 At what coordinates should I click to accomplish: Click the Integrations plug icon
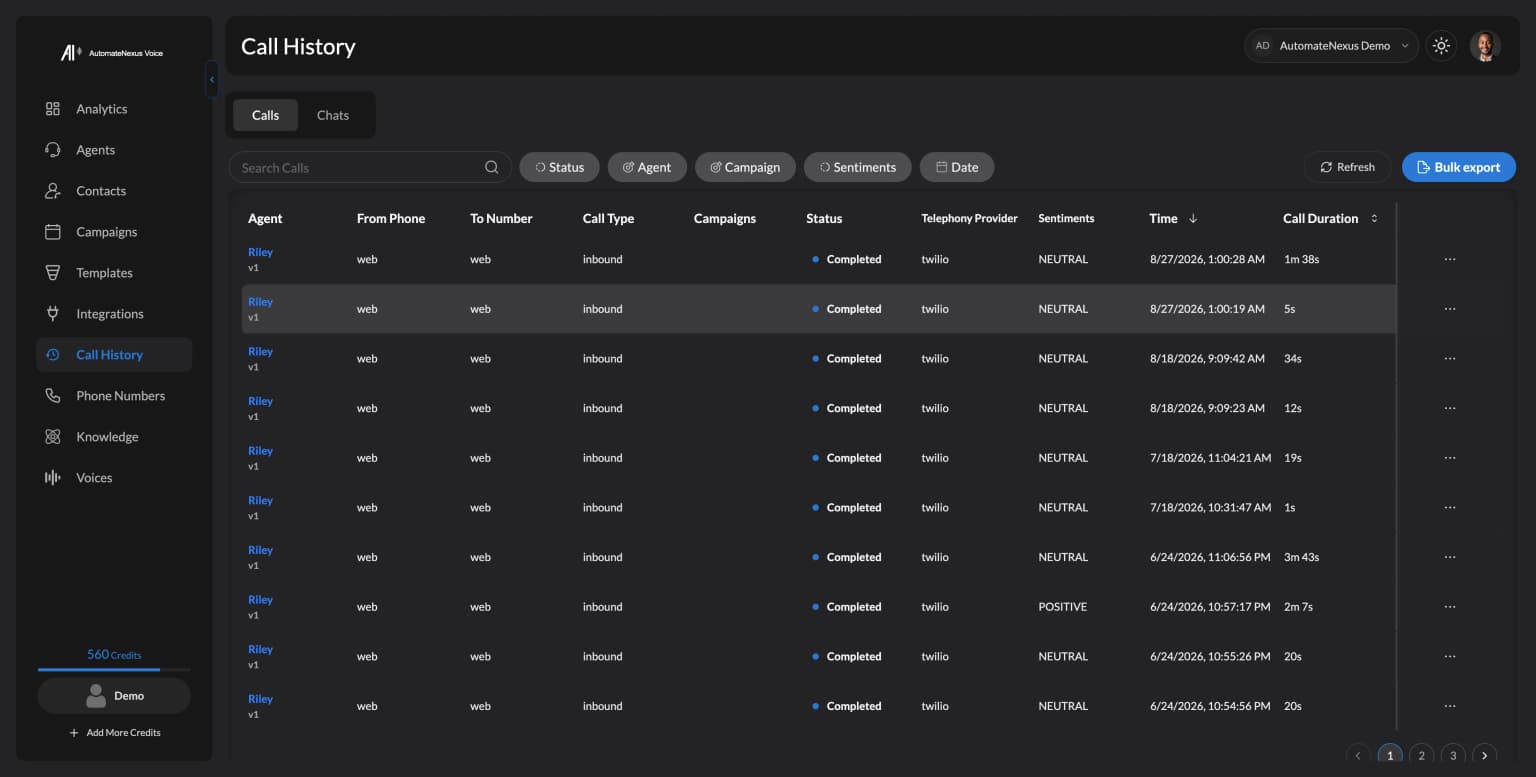53,314
